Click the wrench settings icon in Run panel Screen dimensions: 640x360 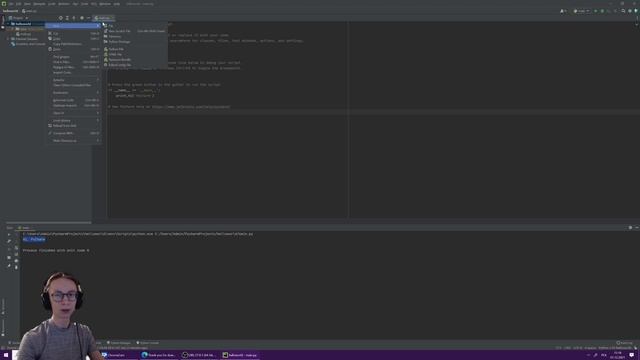point(9,241)
